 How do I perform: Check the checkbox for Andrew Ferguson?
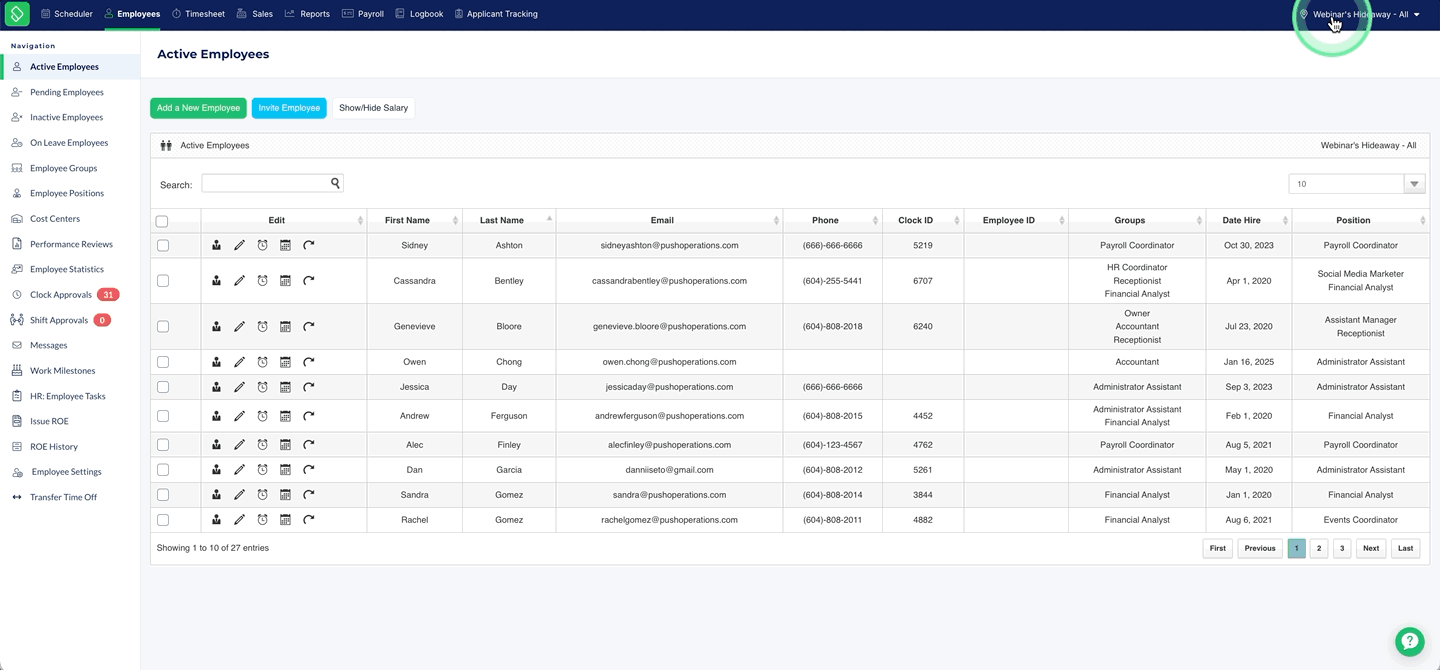coord(163,416)
